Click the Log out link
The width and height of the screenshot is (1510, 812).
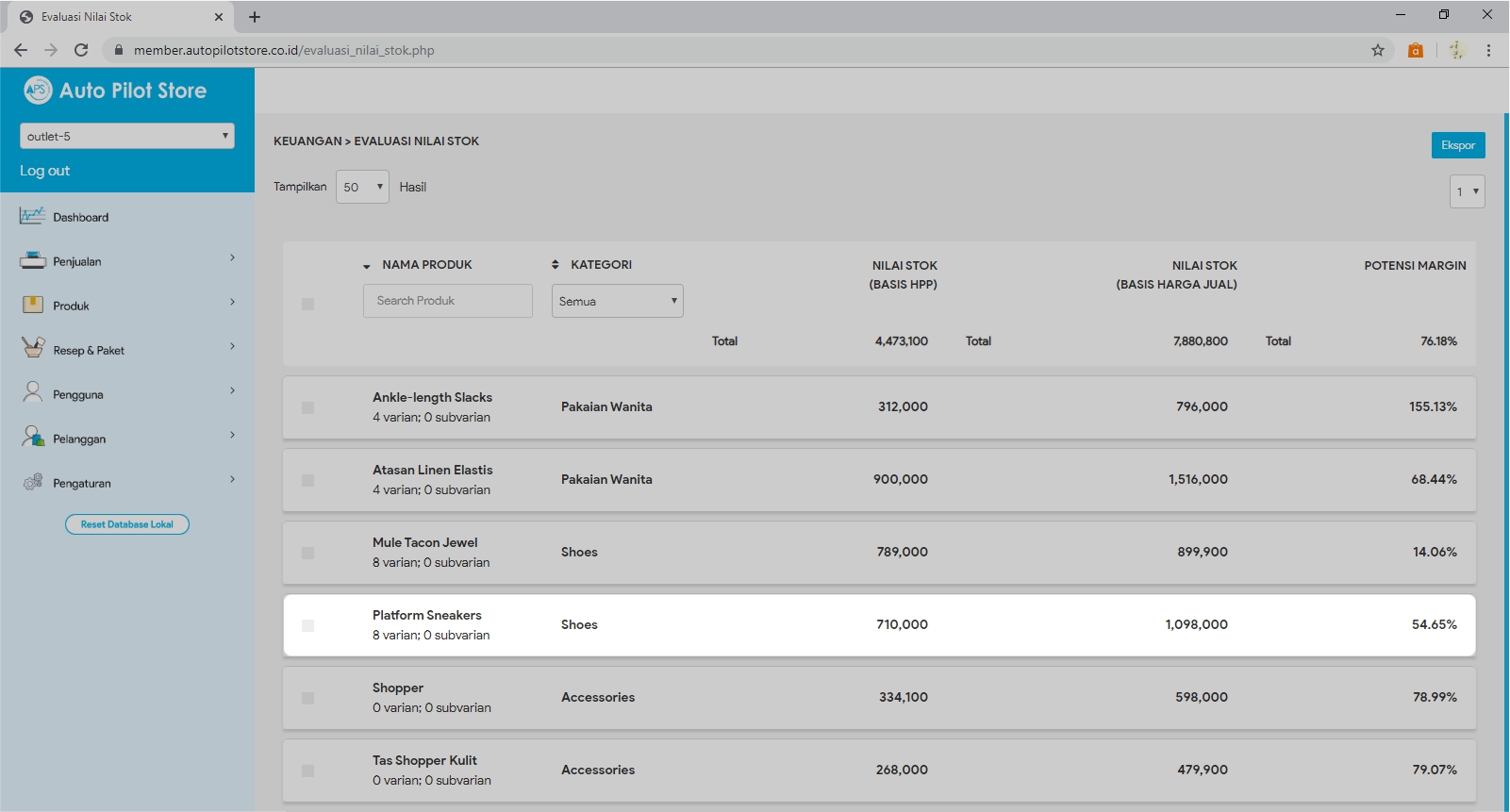pyautogui.click(x=45, y=171)
